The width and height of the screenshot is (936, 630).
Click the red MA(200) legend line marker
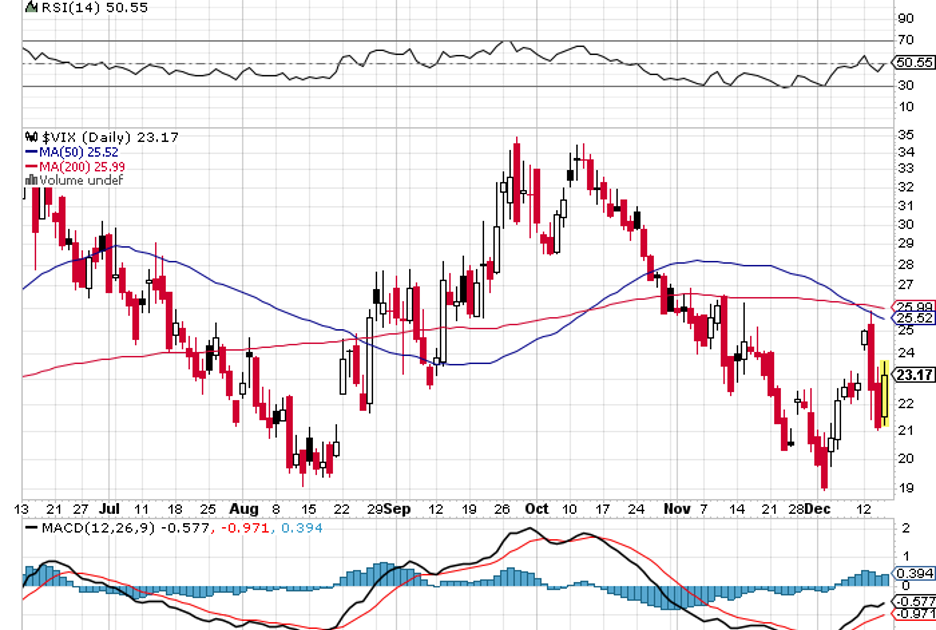(x=31, y=166)
